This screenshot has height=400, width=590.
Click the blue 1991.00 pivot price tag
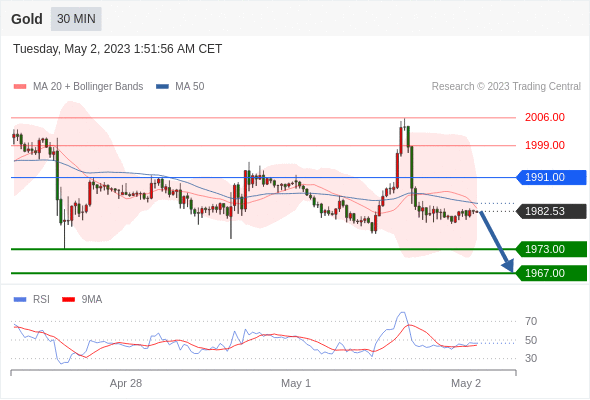click(551, 177)
